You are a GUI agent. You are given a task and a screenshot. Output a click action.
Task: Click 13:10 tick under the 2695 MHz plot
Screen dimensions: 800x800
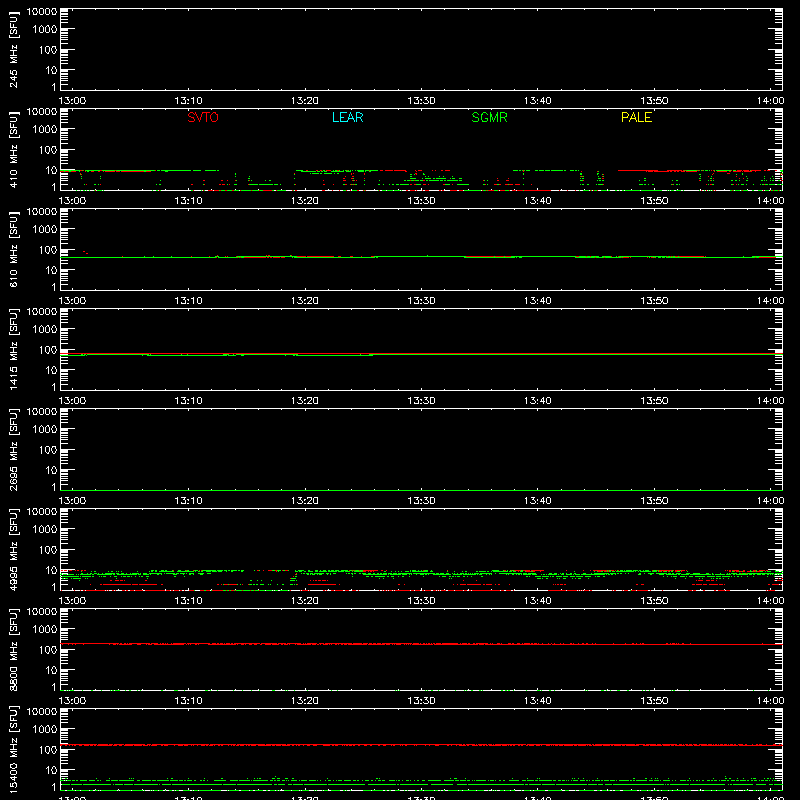(188, 501)
